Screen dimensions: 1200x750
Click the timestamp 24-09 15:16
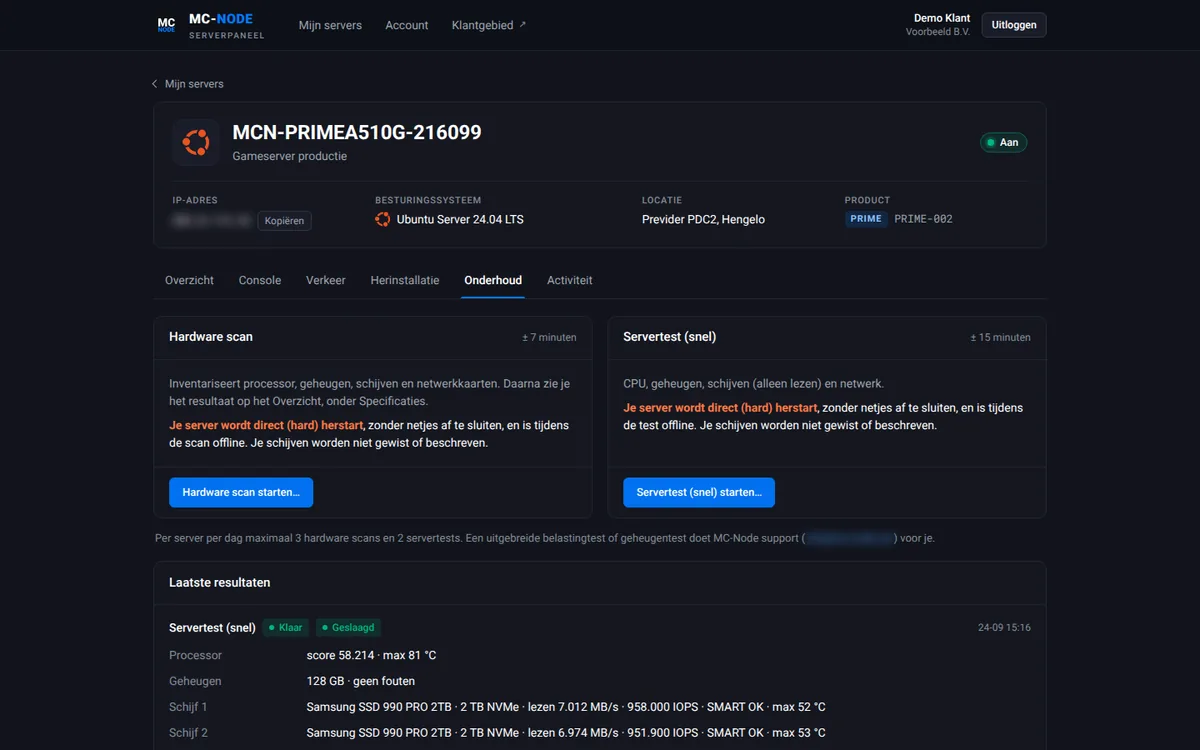pyautogui.click(x=1004, y=628)
